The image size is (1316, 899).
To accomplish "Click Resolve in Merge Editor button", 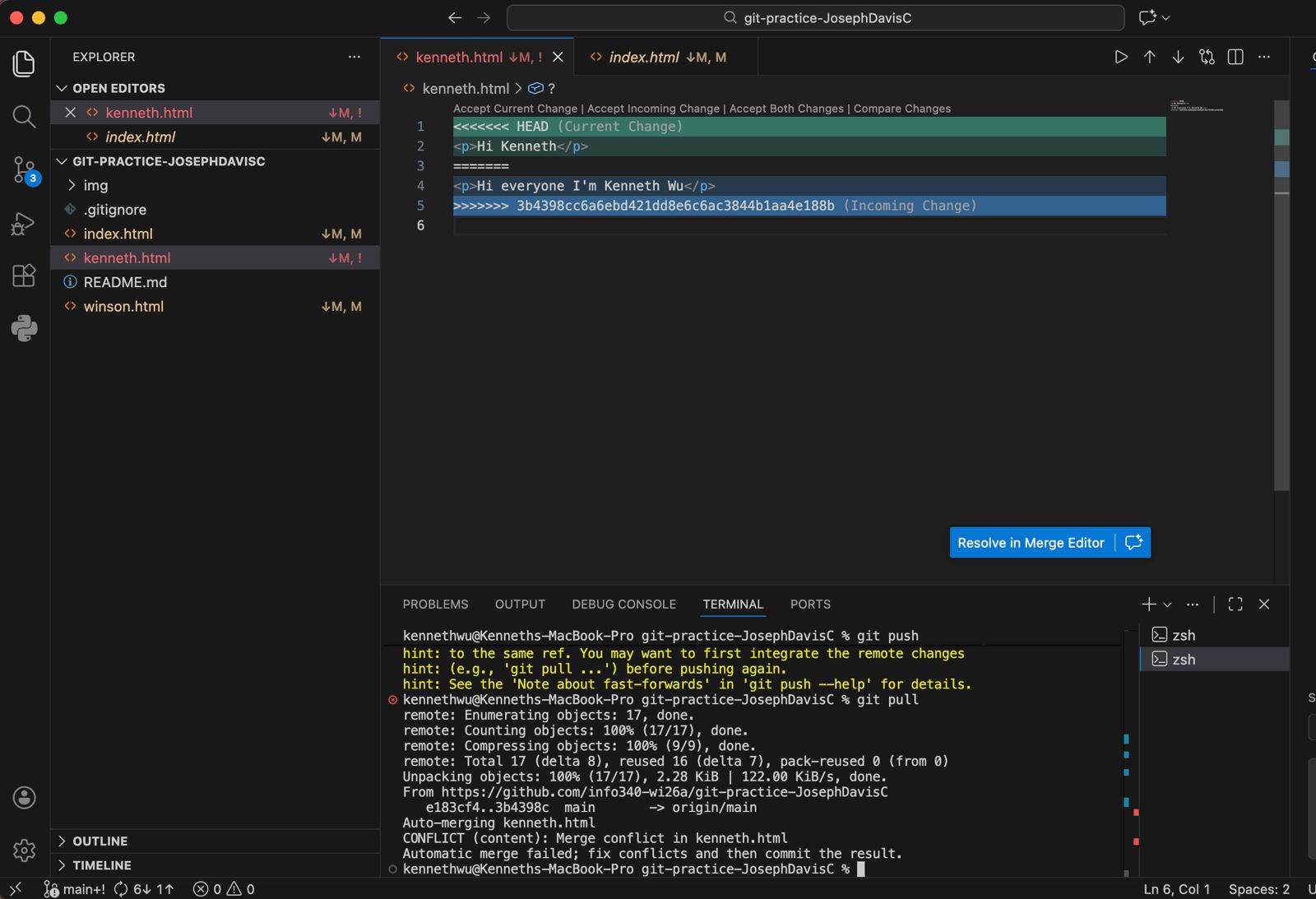I will click(1031, 542).
